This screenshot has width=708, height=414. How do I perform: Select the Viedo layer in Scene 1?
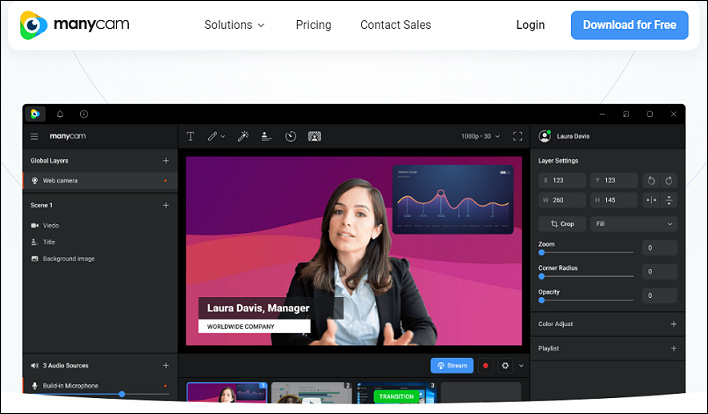(x=45, y=225)
